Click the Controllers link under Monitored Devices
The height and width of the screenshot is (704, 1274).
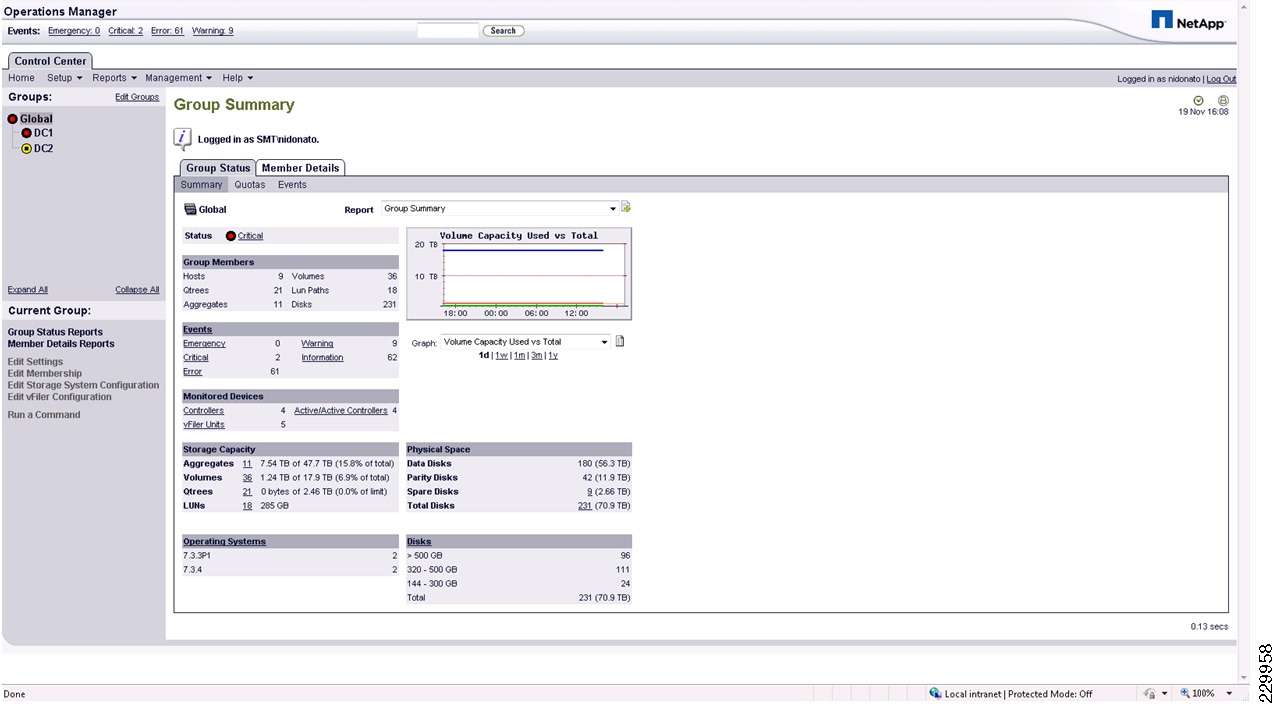(203, 411)
